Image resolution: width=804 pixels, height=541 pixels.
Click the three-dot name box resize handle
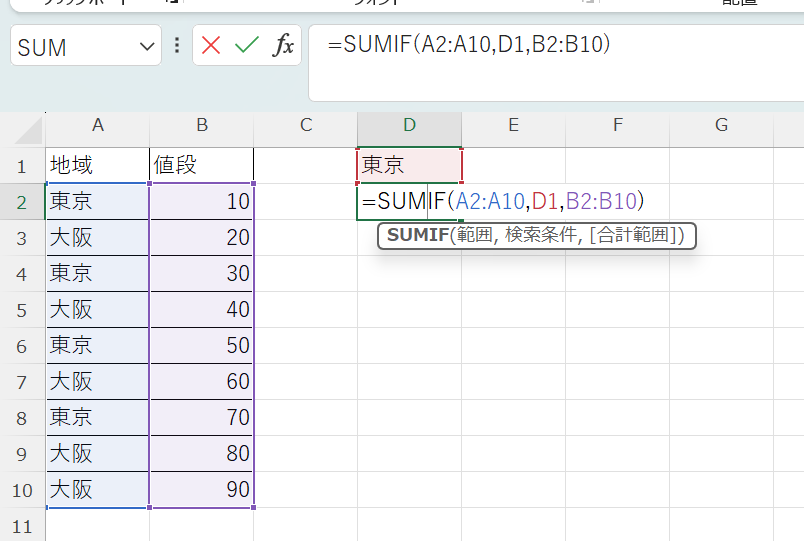[177, 46]
